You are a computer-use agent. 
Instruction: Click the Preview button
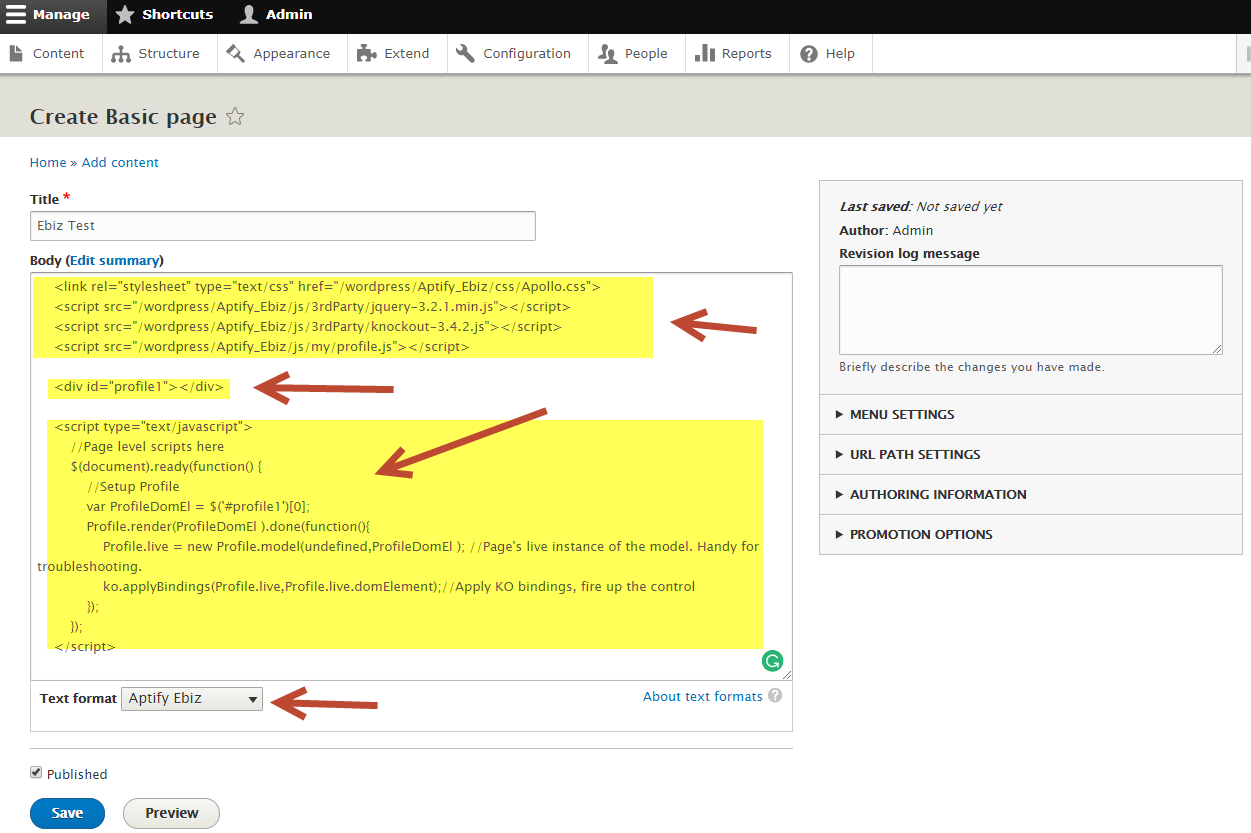171,813
